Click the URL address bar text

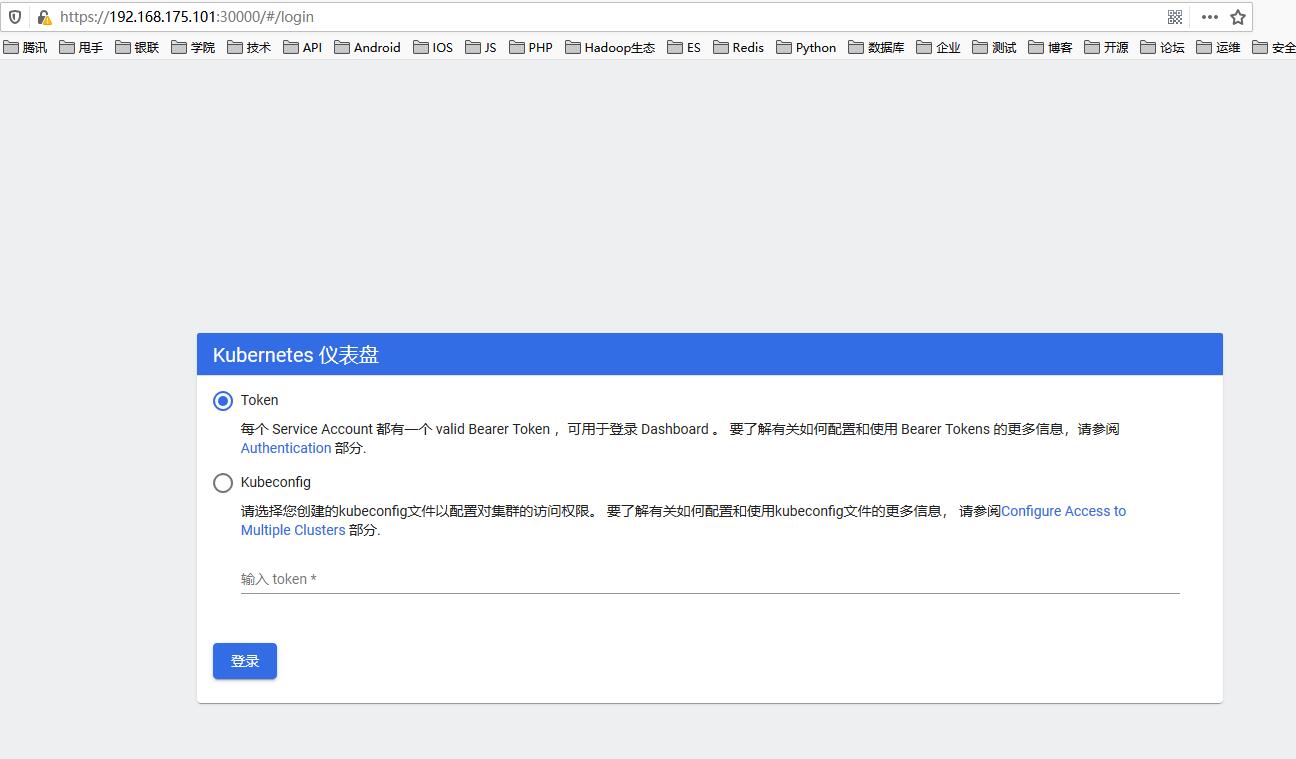click(187, 17)
